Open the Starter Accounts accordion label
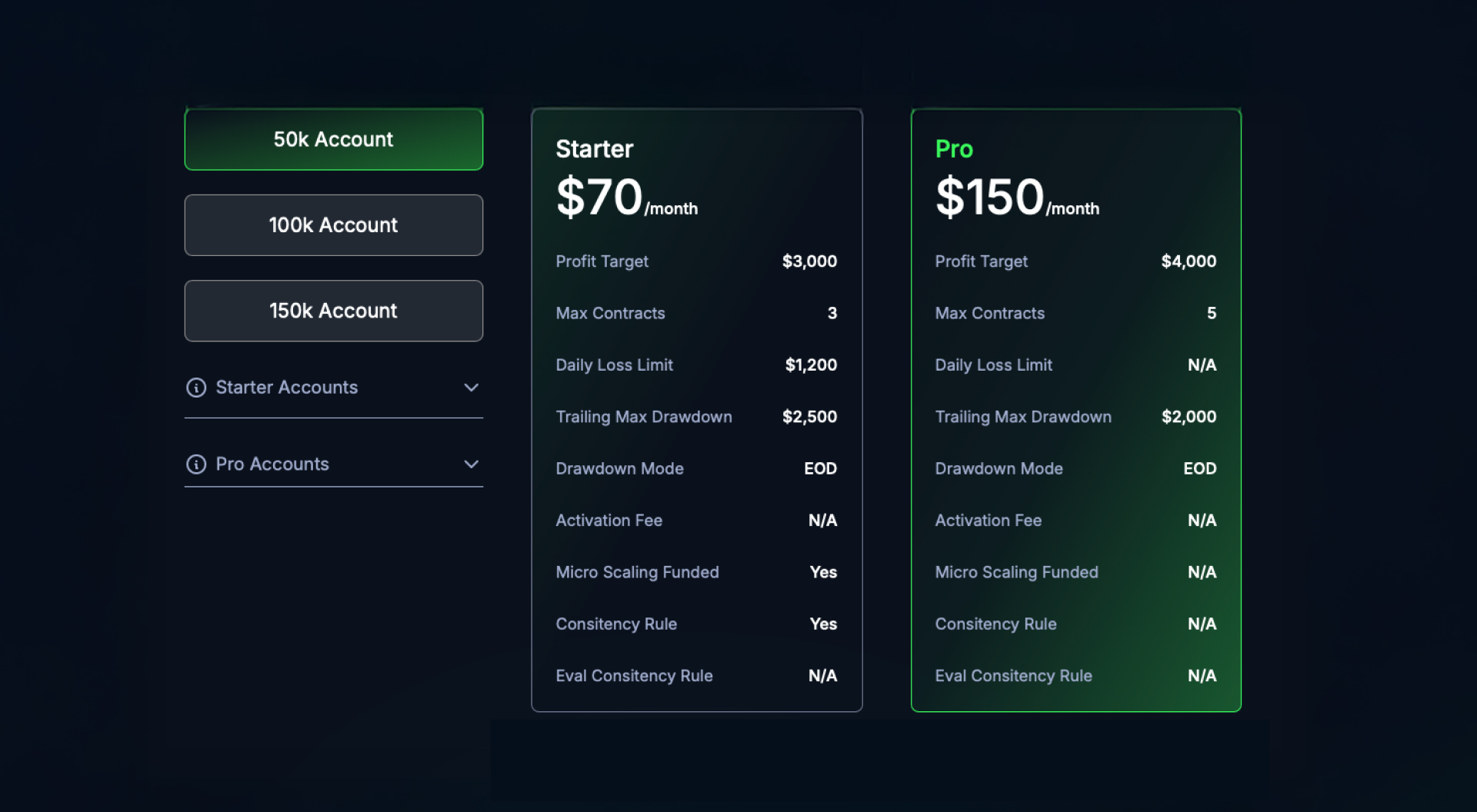Viewport: 1477px width, 812px height. (x=286, y=388)
